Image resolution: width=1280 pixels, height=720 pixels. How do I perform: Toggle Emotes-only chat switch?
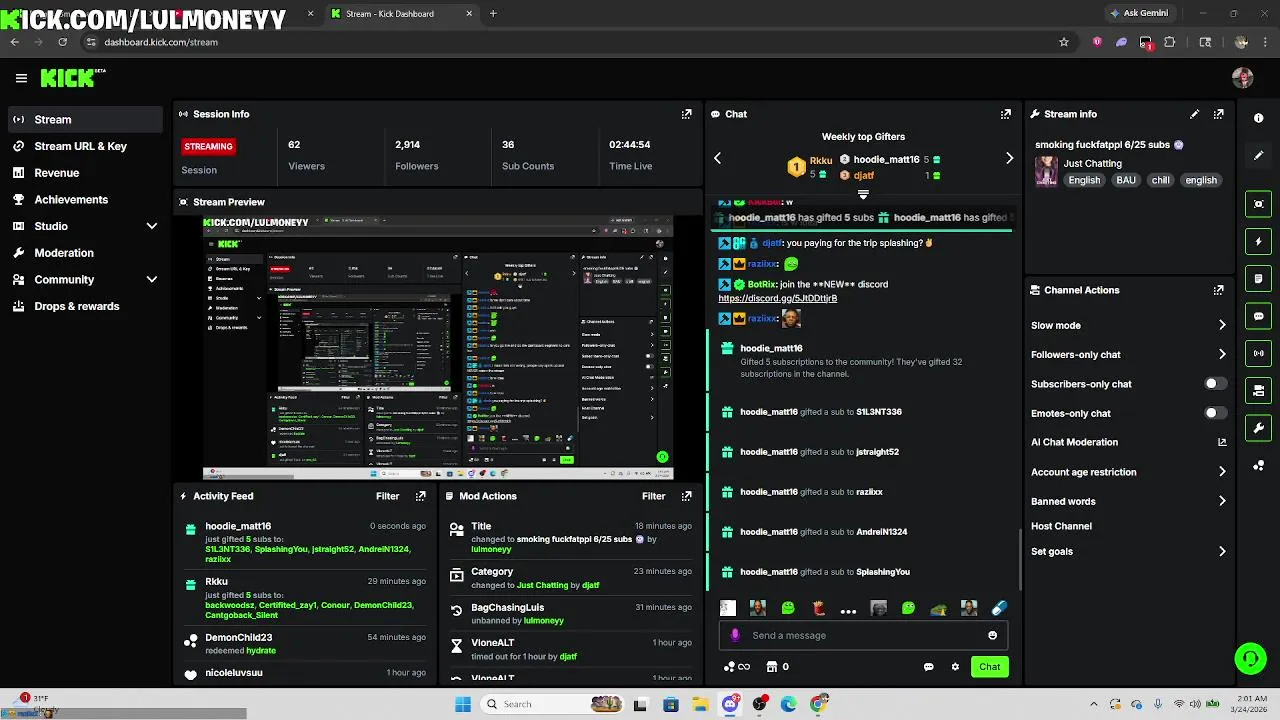(x=1215, y=413)
